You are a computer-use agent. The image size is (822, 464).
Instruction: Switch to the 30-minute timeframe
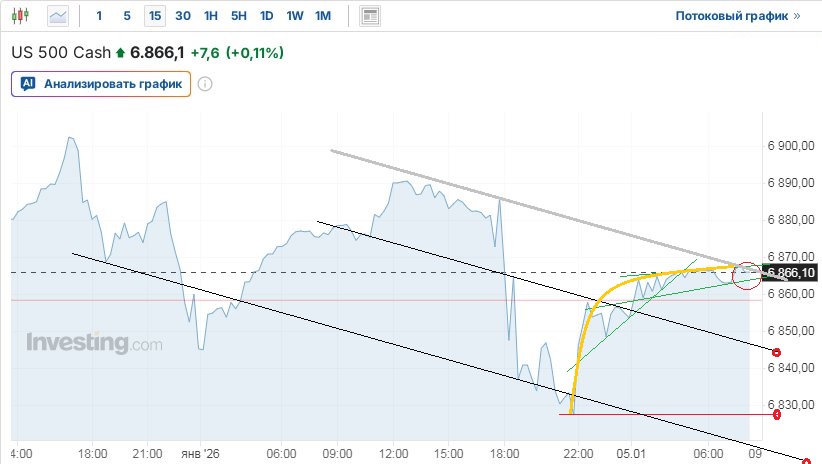point(182,16)
